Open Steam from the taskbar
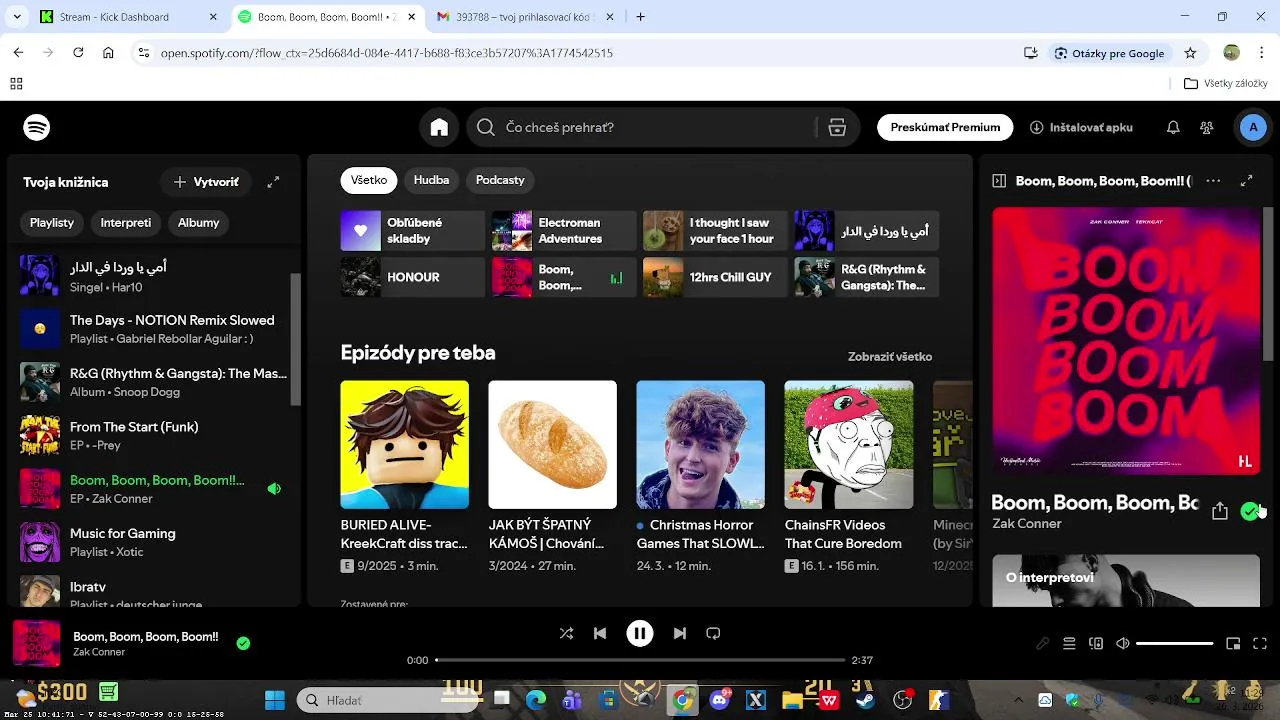 point(865,700)
